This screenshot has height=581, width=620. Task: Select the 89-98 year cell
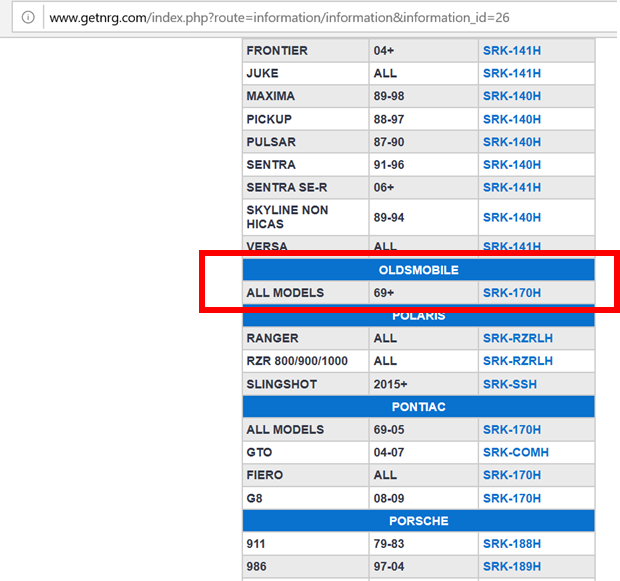423,96
